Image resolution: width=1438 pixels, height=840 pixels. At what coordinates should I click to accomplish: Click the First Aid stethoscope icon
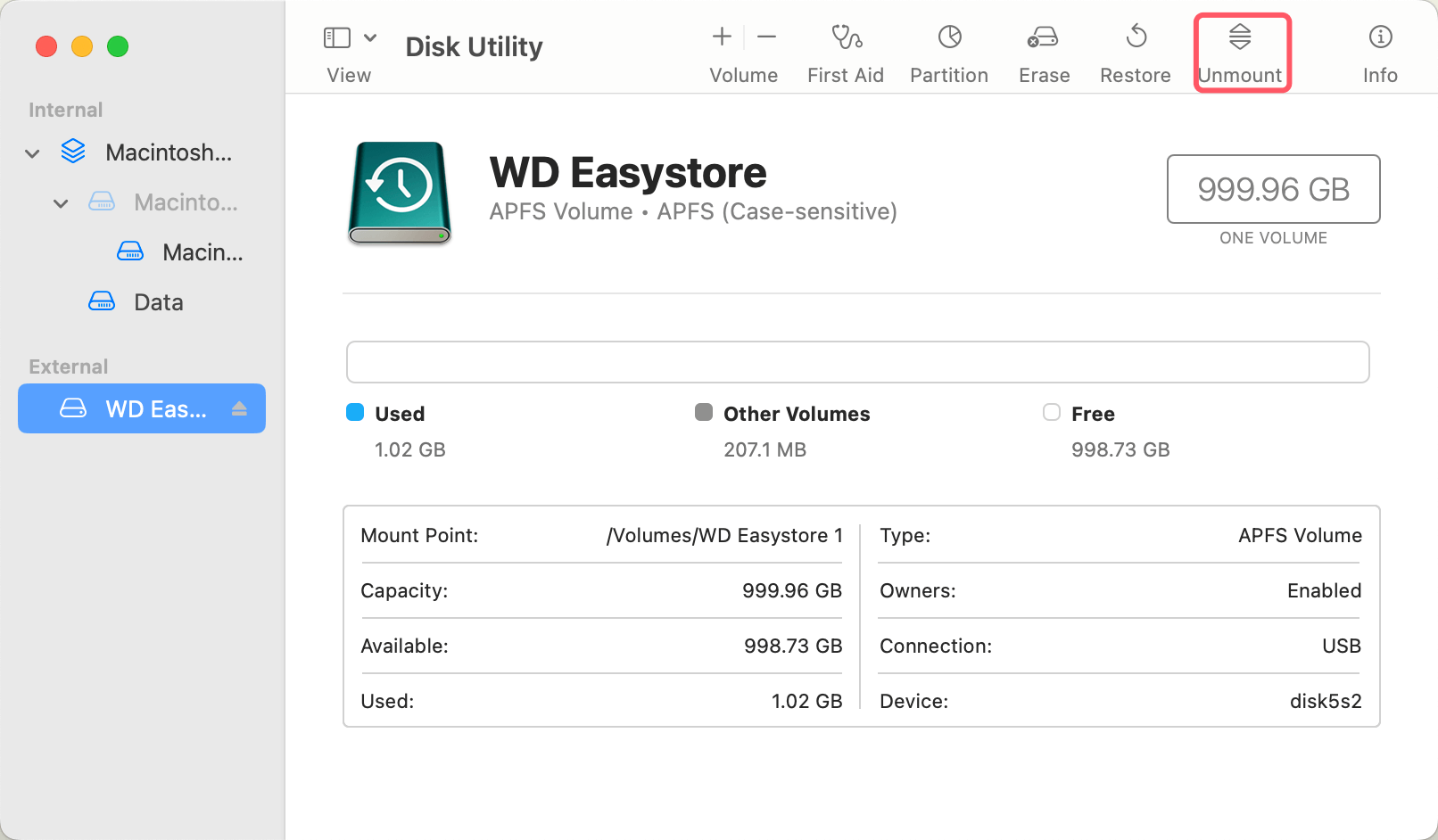coord(846,37)
